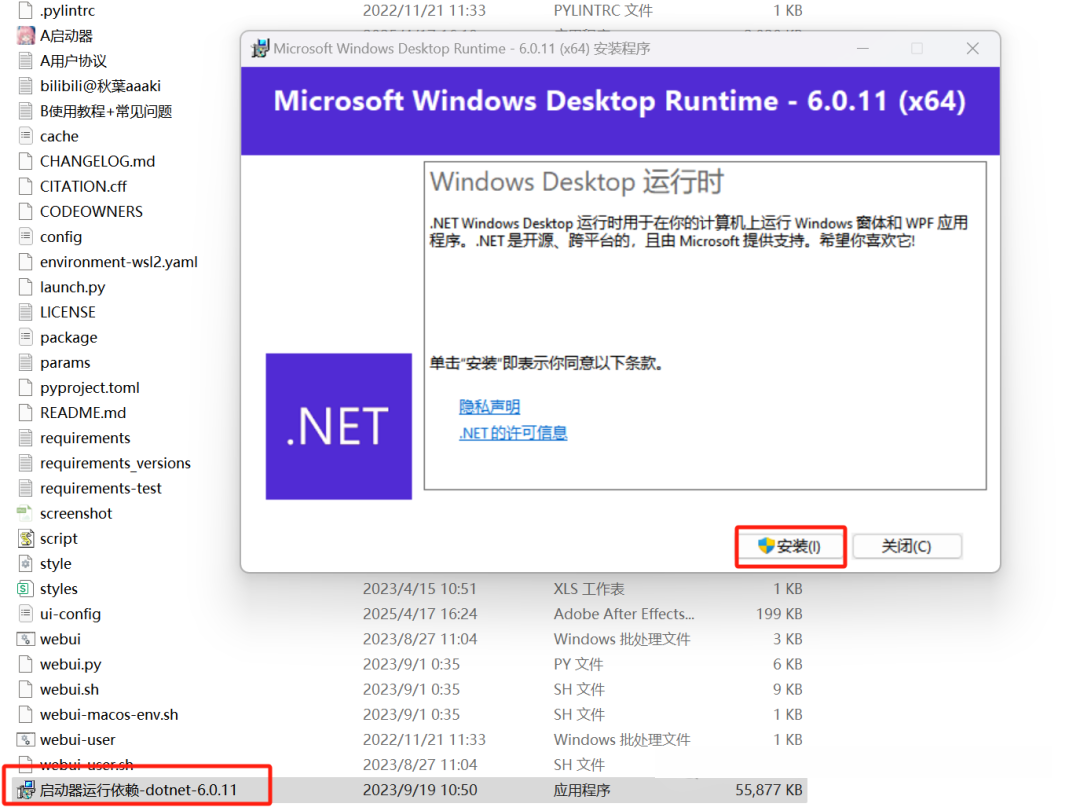Click the PYLINTRC 文件 type cell
This screenshot has height=807, width=1080.
[x=603, y=10]
